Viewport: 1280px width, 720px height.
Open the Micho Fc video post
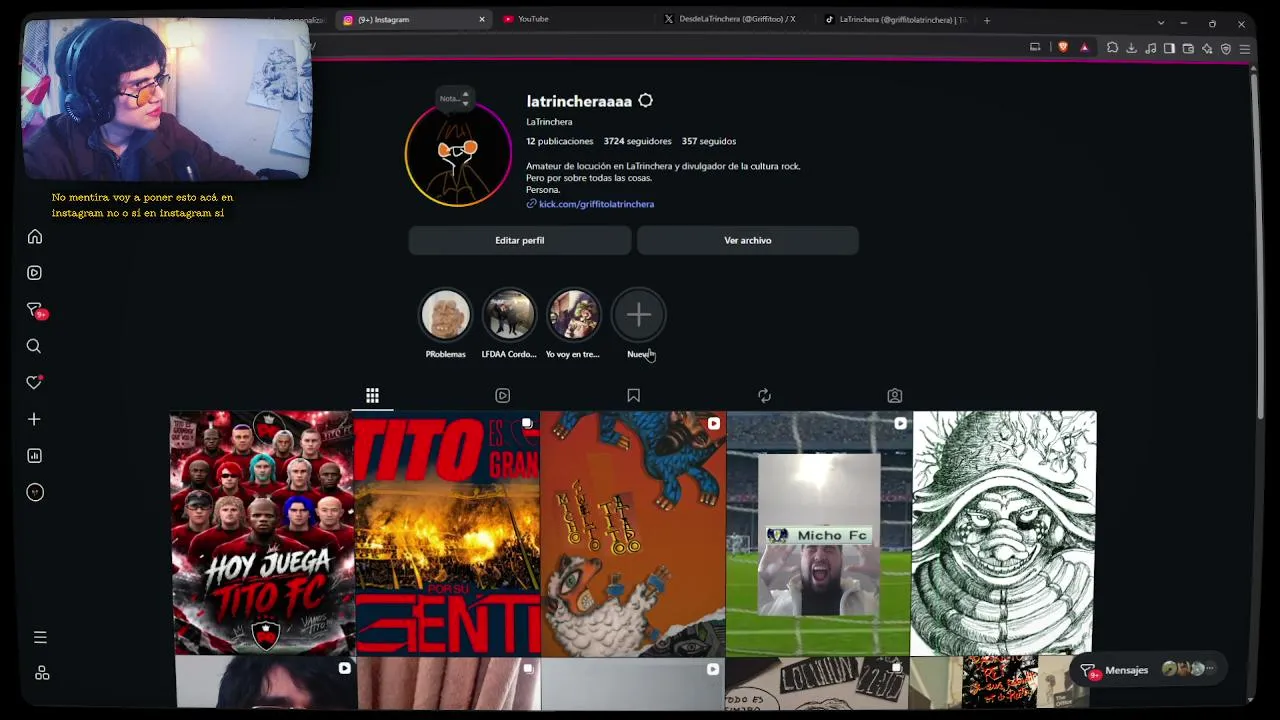[x=819, y=533]
